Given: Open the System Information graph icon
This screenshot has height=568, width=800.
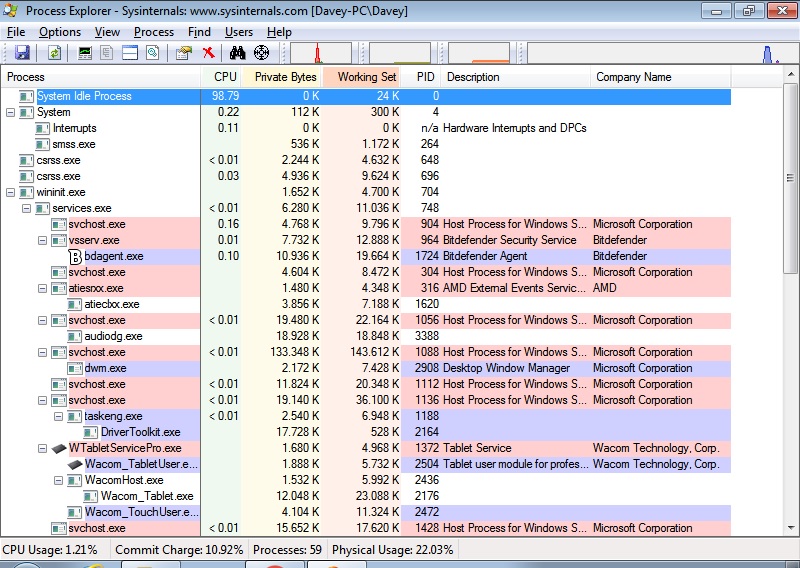Looking at the screenshot, I should point(85,53).
